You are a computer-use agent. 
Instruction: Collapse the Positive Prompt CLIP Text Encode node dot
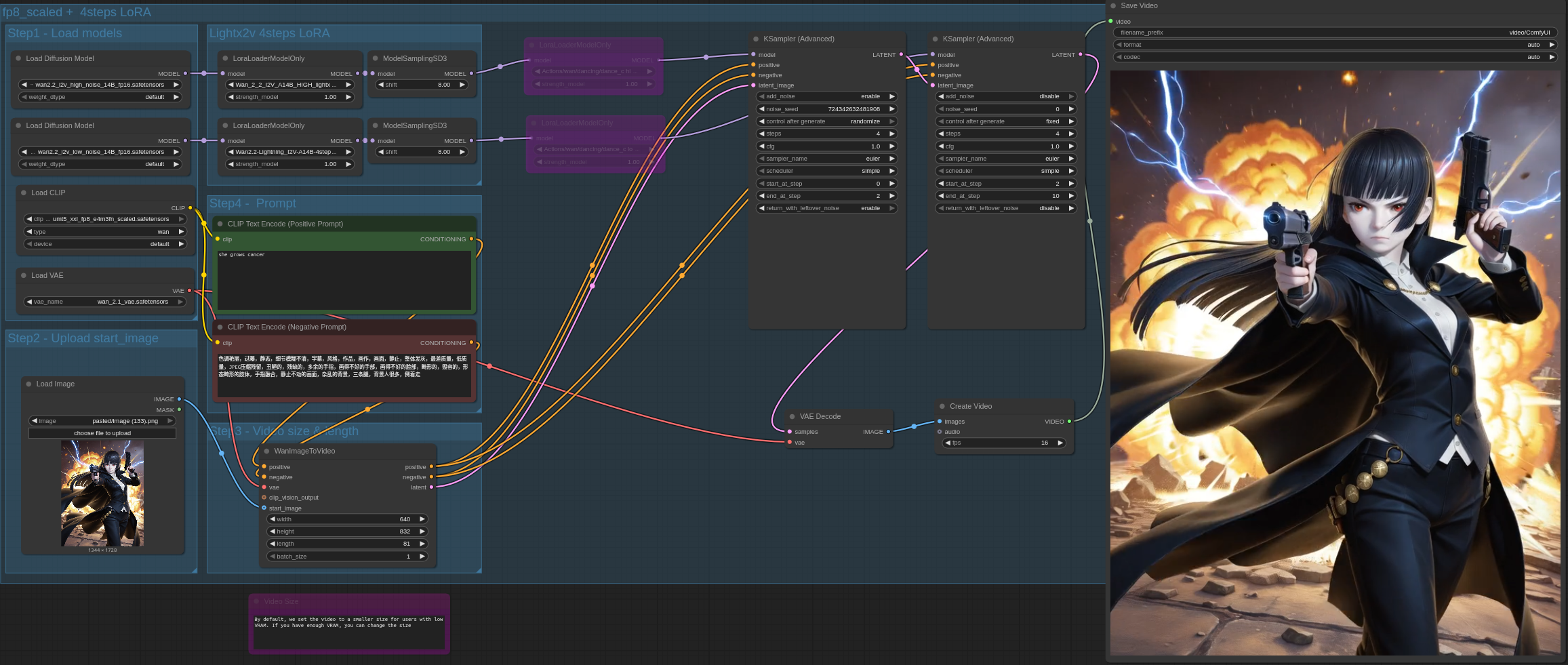click(x=220, y=224)
